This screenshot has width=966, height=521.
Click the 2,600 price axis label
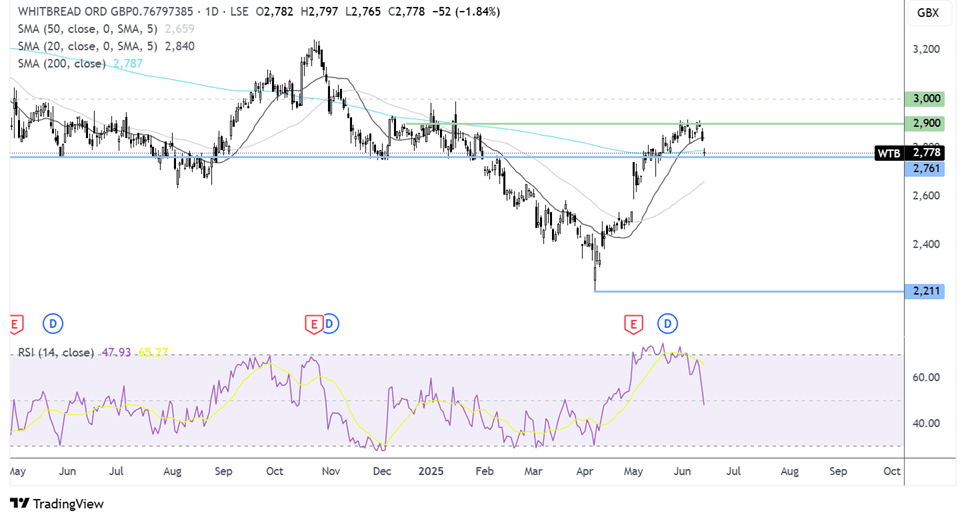coord(926,196)
